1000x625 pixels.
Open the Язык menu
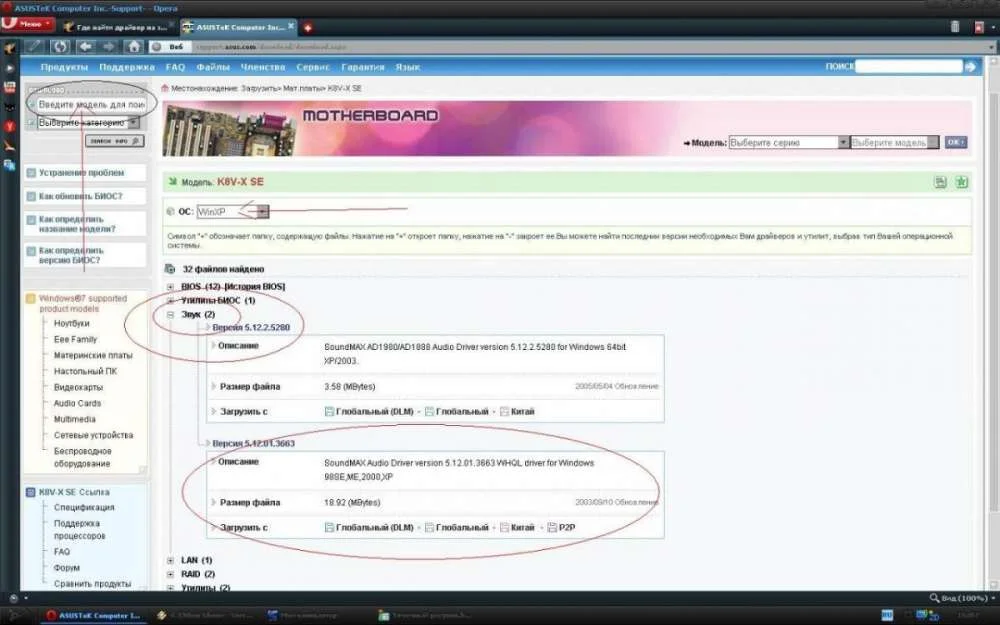(x=408, y=67)
